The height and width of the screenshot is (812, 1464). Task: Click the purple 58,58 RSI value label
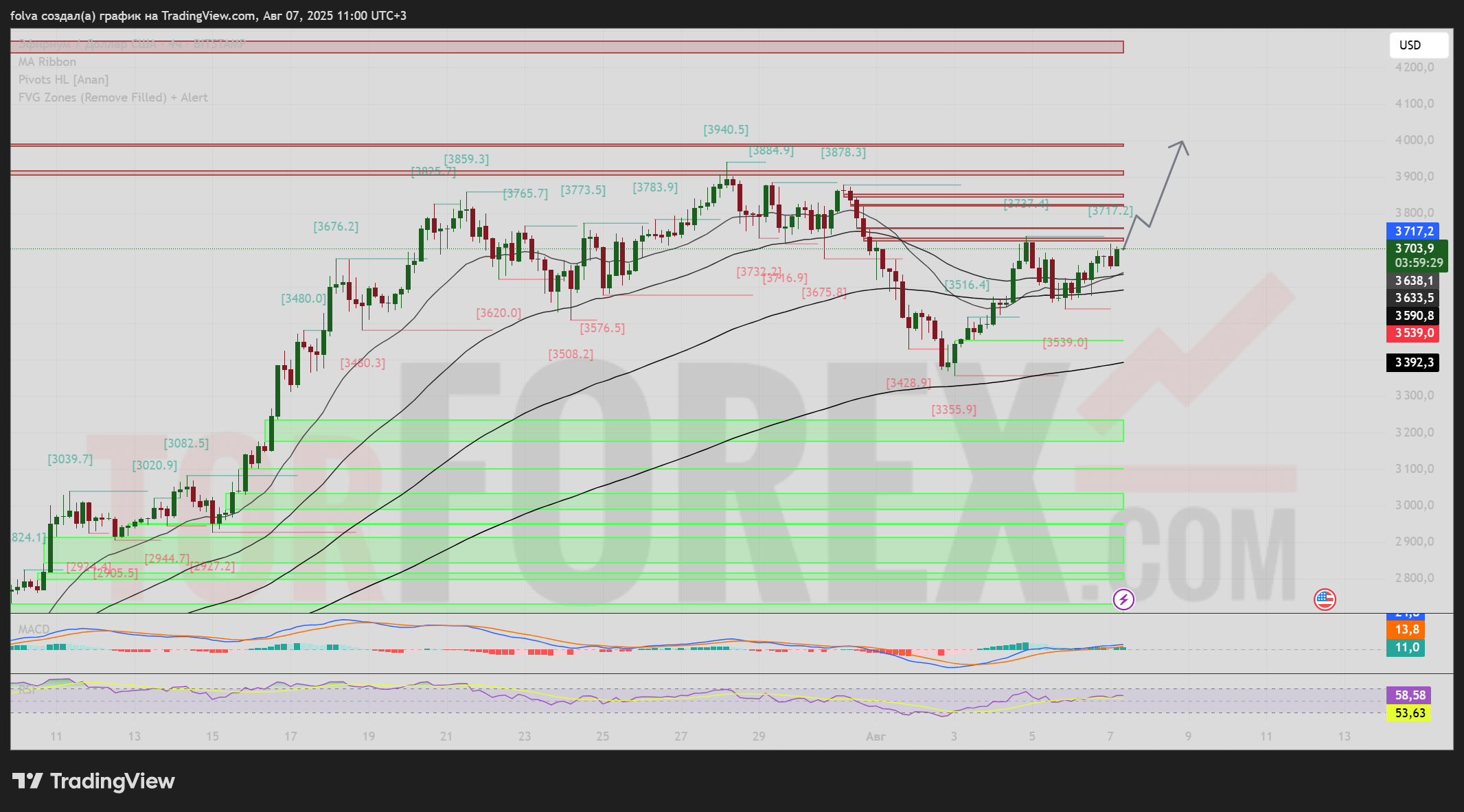click(x=1410, y=695)
